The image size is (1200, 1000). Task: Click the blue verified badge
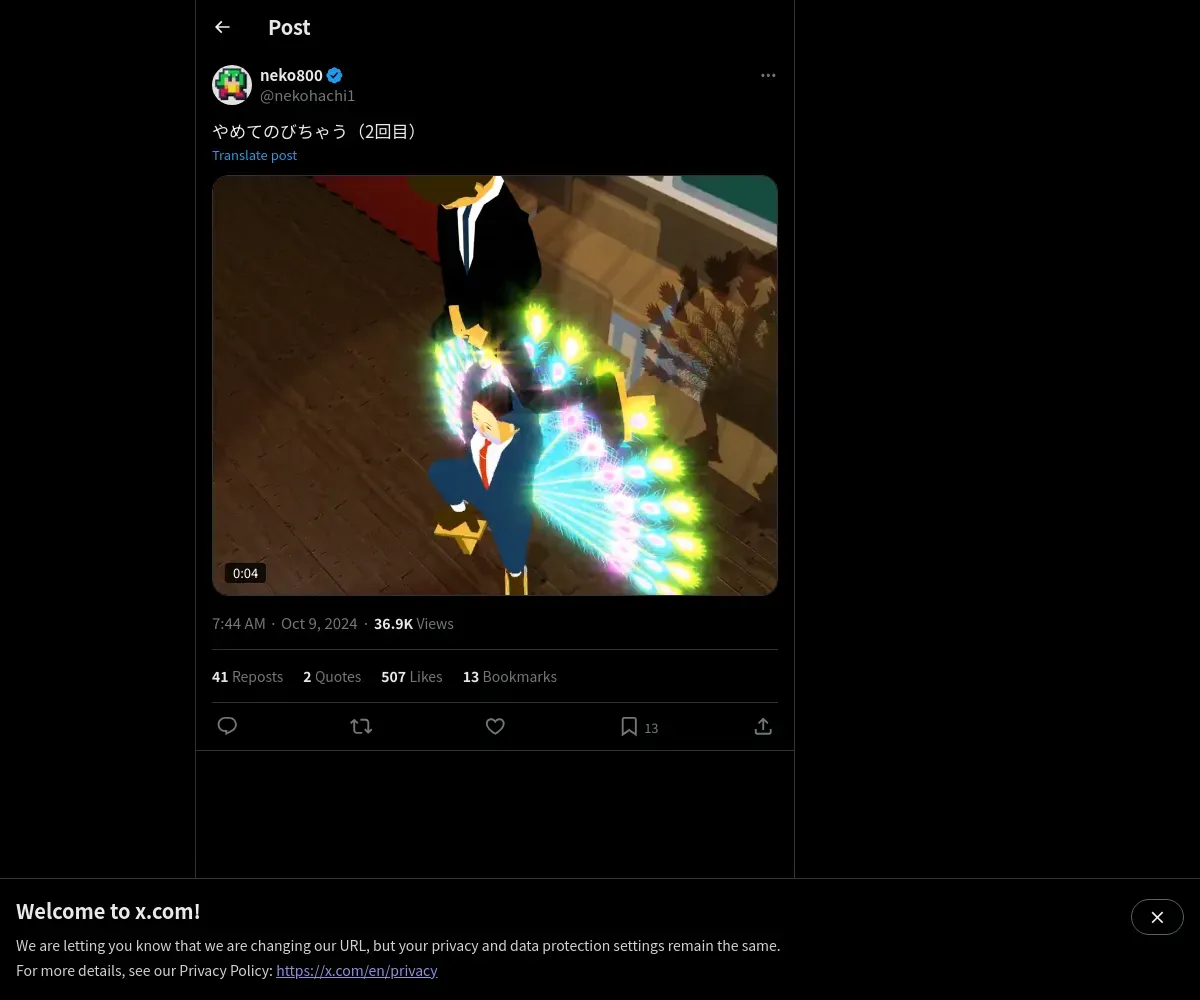click(x=335, y=75)
